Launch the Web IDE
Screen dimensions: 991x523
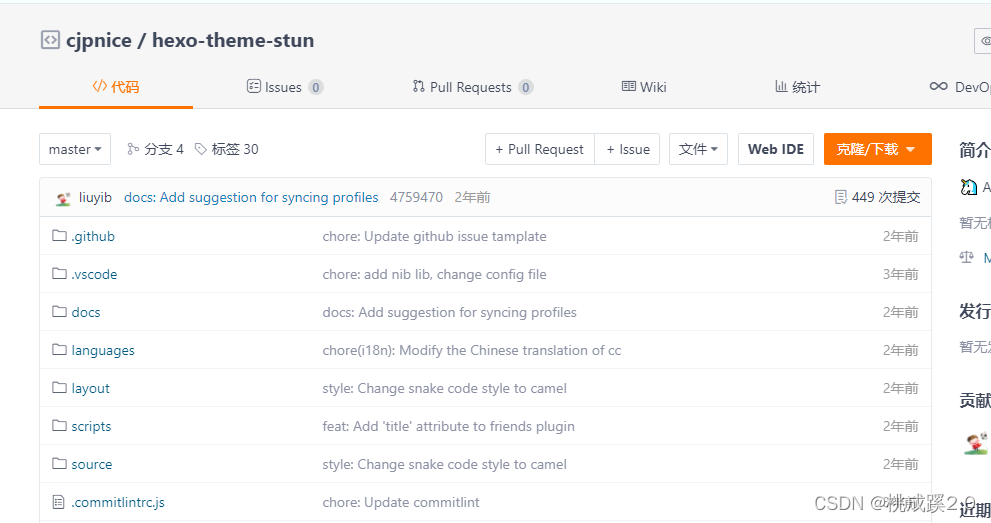pyautogui.click(x=776, y=149)
